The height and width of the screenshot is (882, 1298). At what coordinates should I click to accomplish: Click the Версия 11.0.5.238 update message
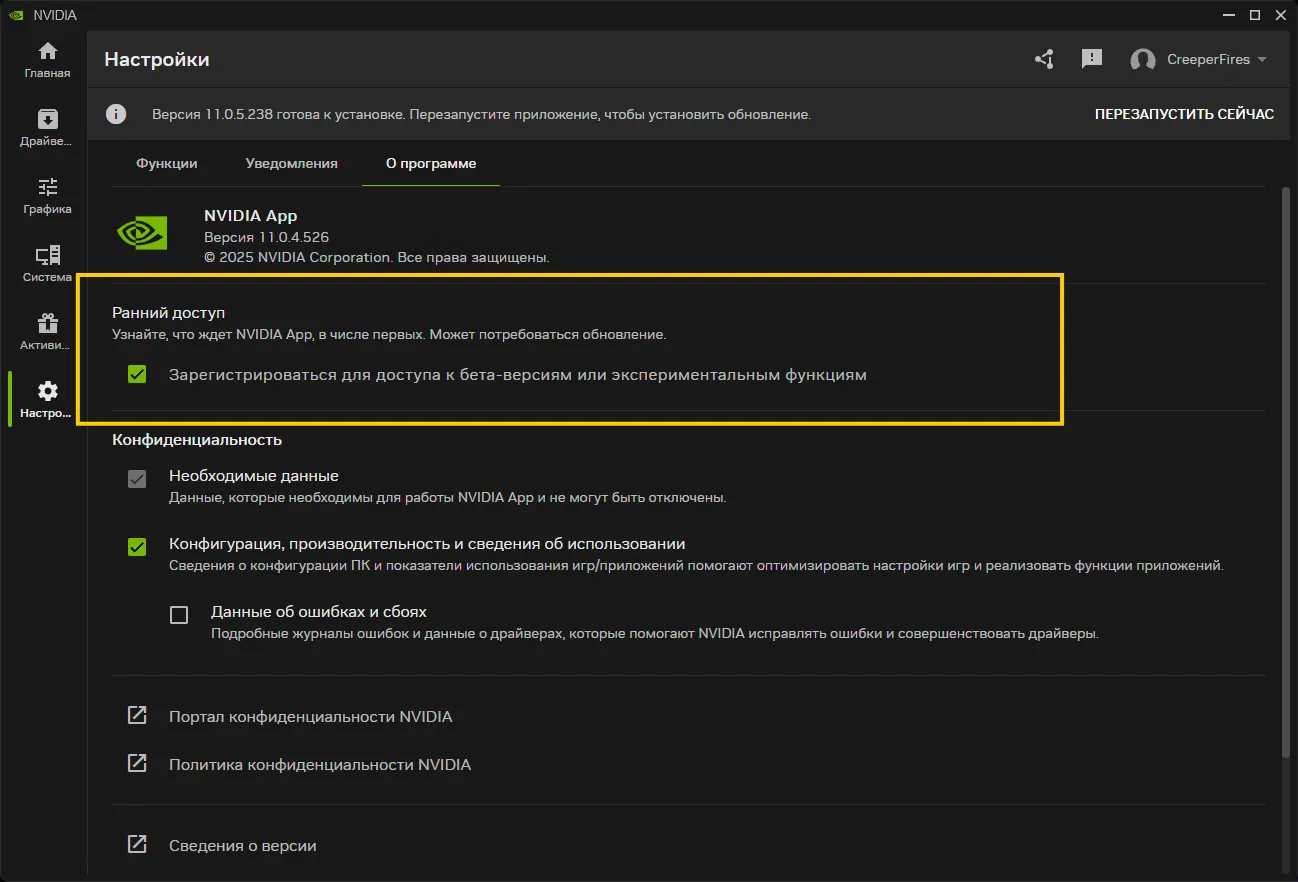click(481, 114)
